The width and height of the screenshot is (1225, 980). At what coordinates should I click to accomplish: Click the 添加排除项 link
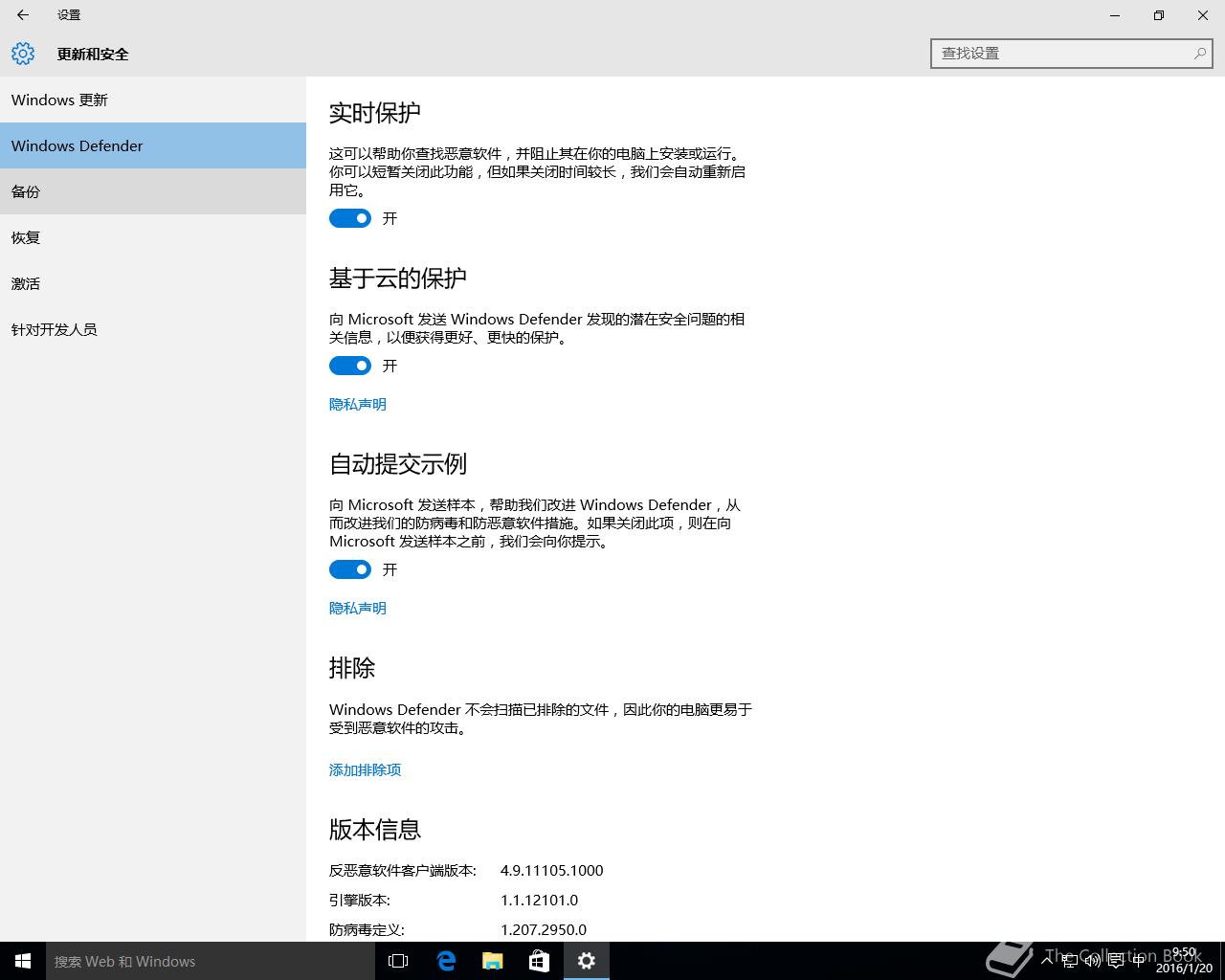point(365,769)
